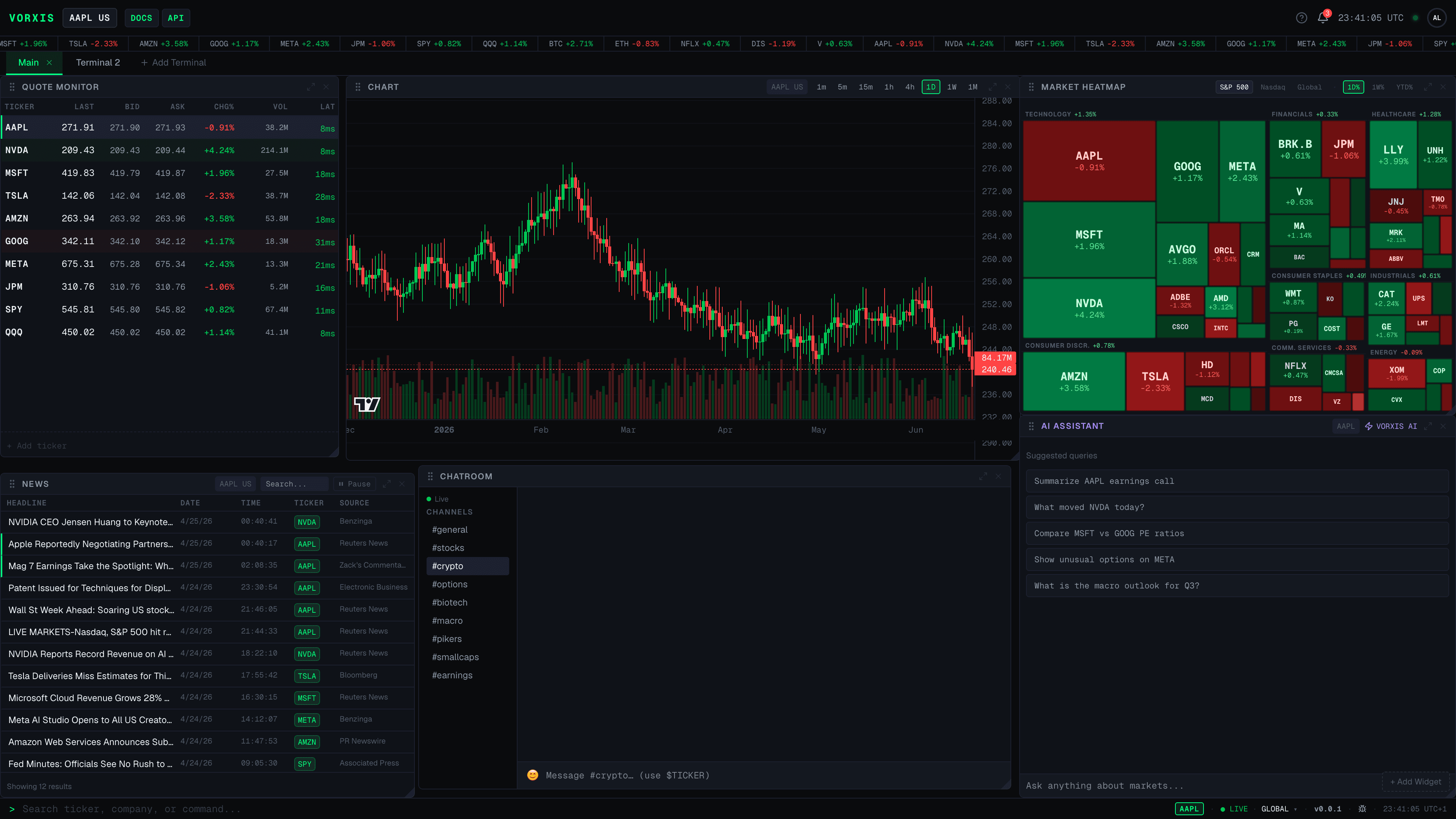Switch chart interval to 1W
Image resolution: width=1456 pixels, height=819 pixels.
tap(952, 87)
